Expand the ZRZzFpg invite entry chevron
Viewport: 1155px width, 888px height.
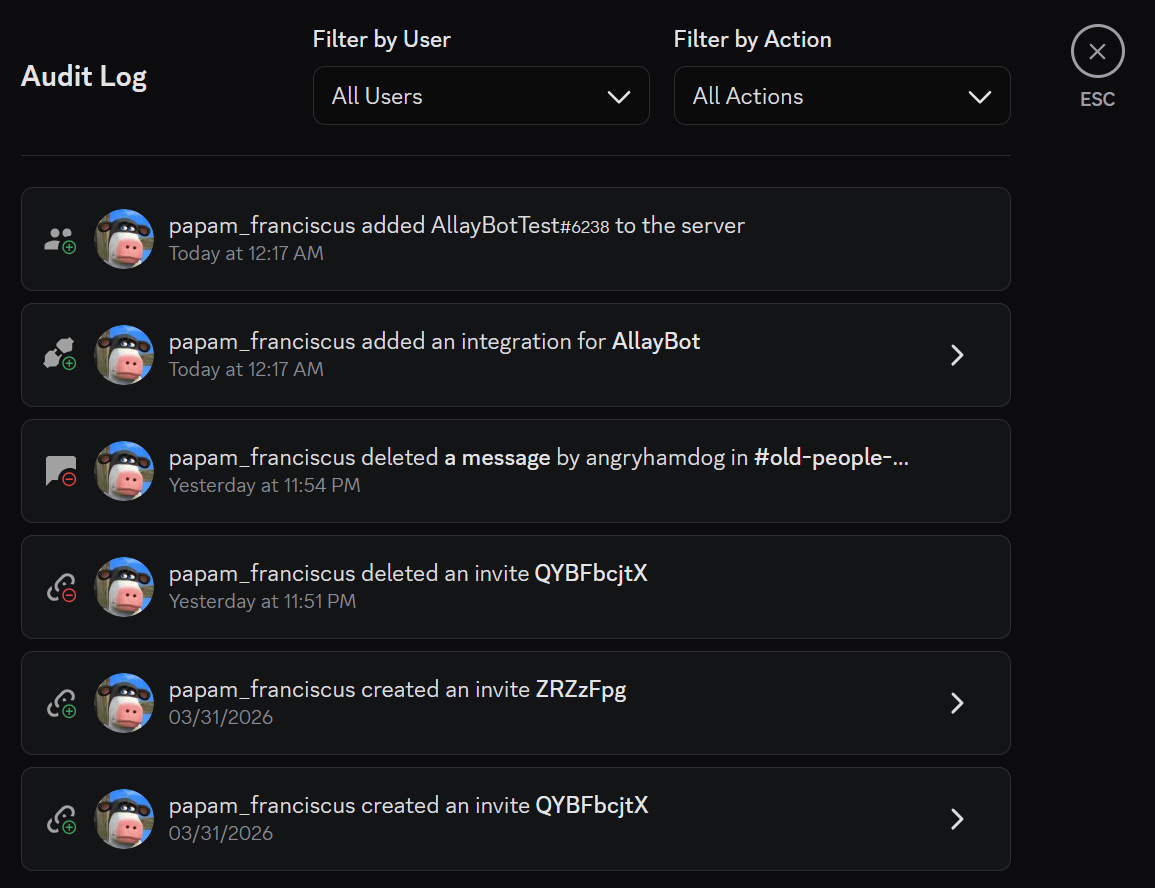957,703
